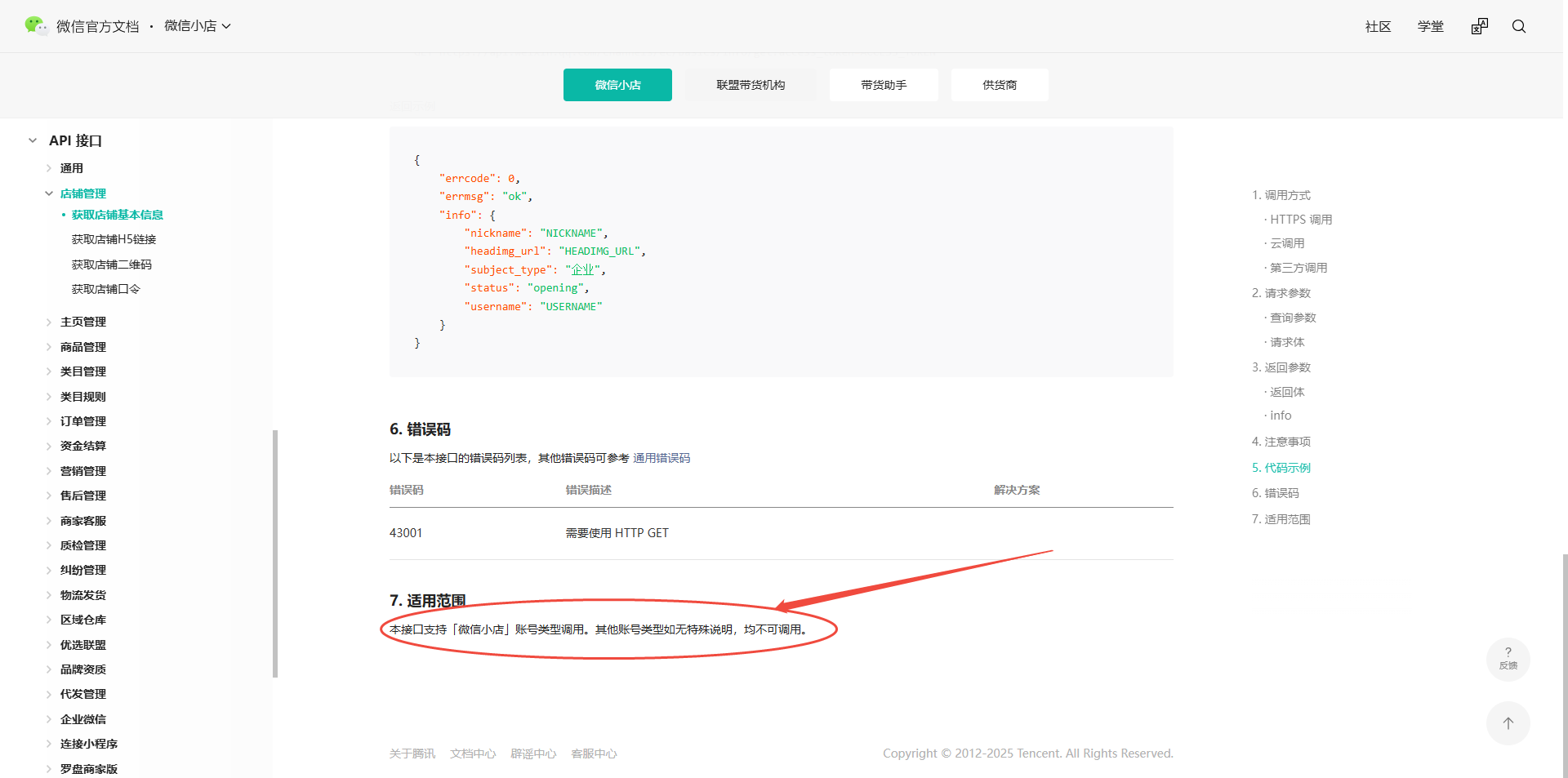Open the search magnifier icon
Viewport: 1568px width, 778px height.
(x=1519, y=26)
